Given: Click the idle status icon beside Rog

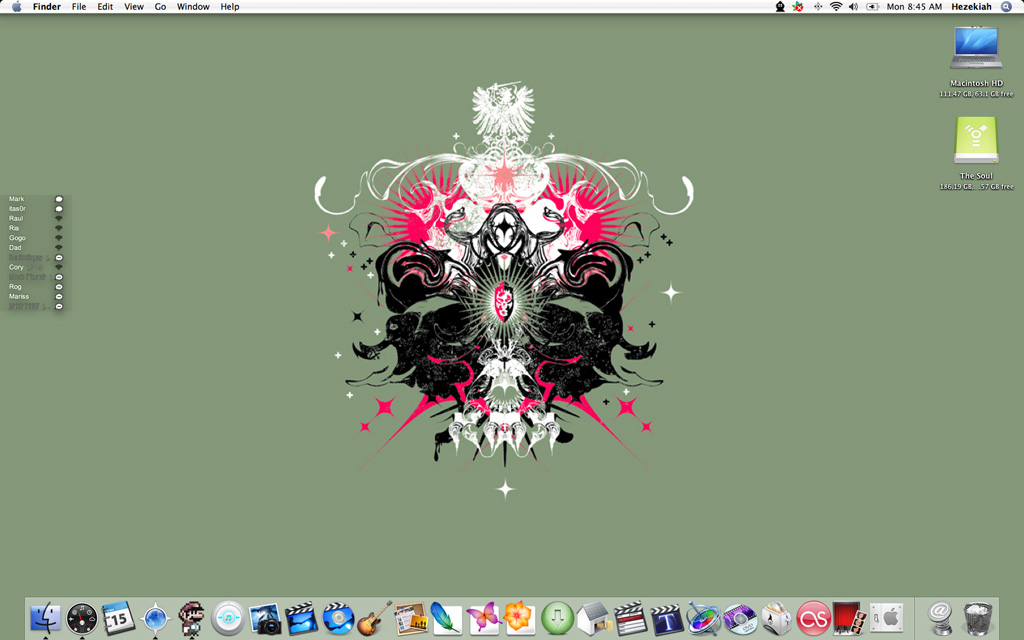Looking at the screenshot, I should point(59,287).
